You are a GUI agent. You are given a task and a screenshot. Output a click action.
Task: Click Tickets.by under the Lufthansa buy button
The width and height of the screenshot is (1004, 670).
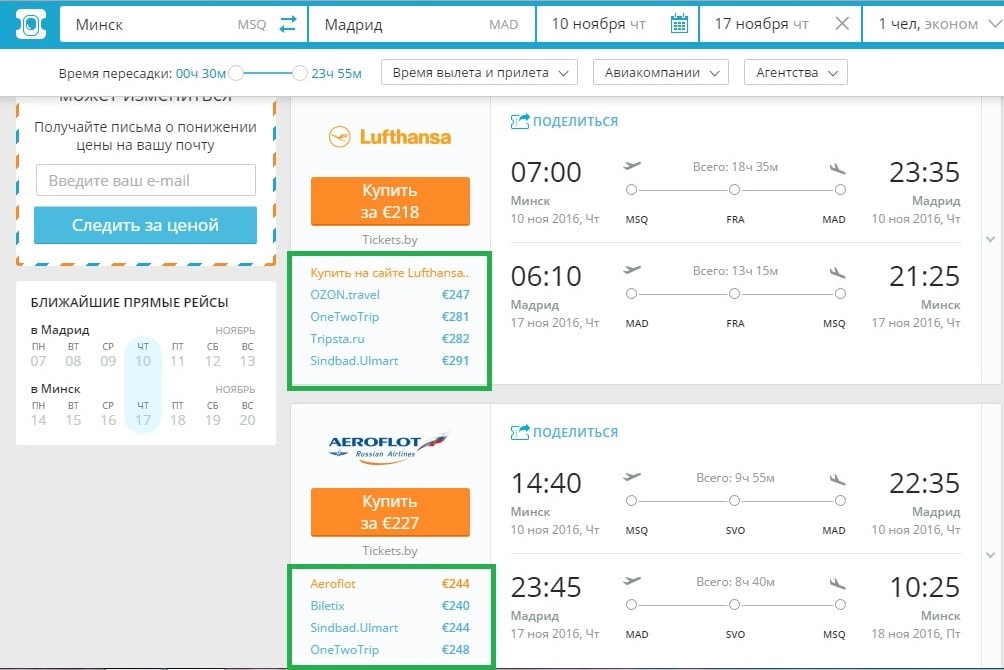[x=390, y=240]
